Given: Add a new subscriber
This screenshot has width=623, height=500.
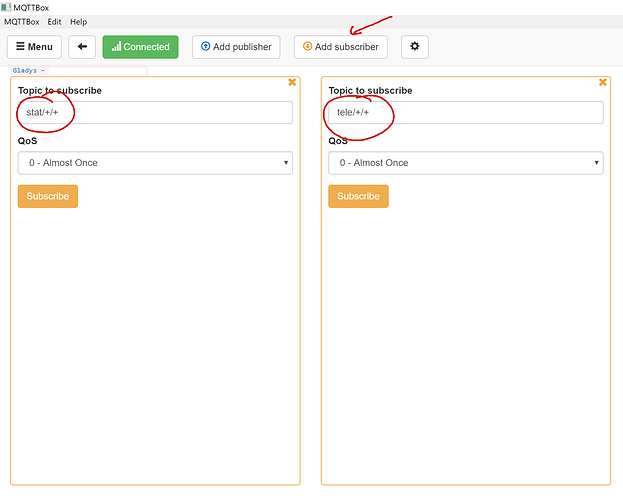Looking at the screenshot, I should 341,47.
